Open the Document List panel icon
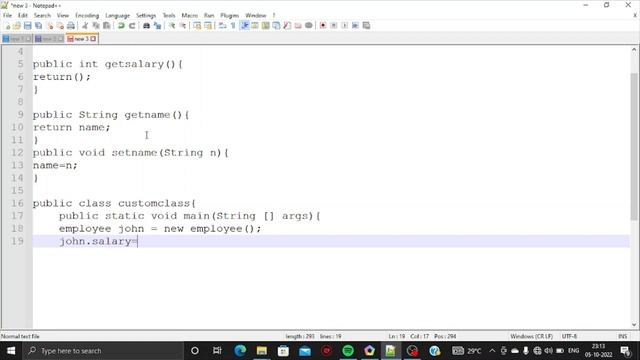Viewport: 640px width, 360px height. 276,26
